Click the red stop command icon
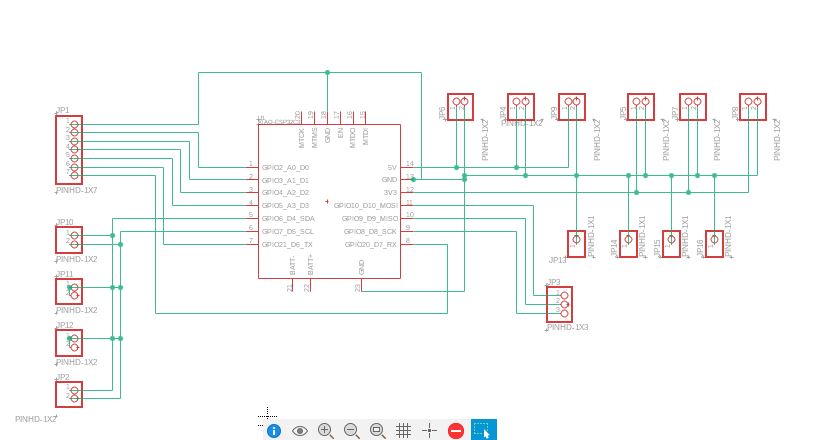 456,430
